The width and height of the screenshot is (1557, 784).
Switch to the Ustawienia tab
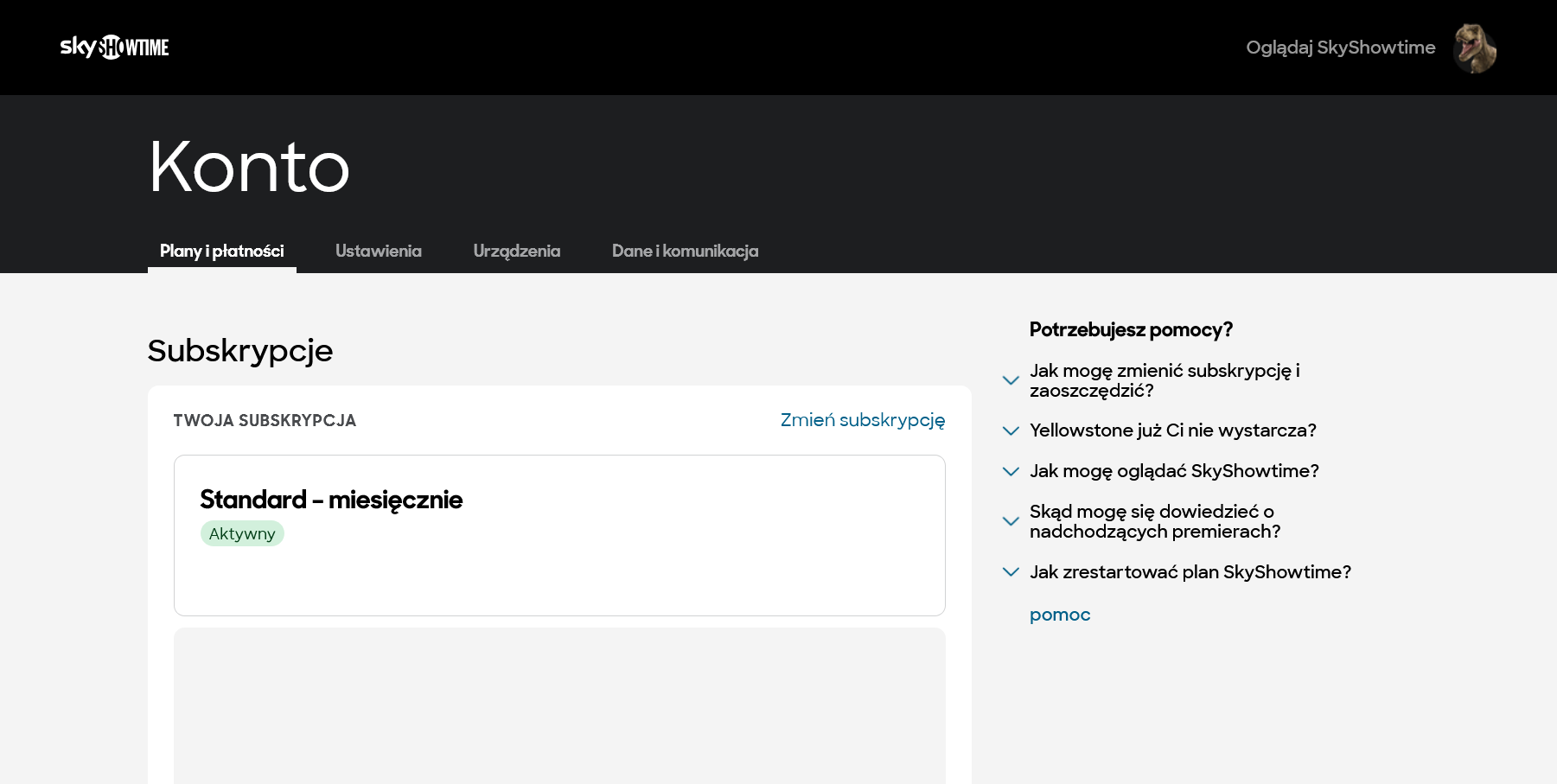pos(378,251)
